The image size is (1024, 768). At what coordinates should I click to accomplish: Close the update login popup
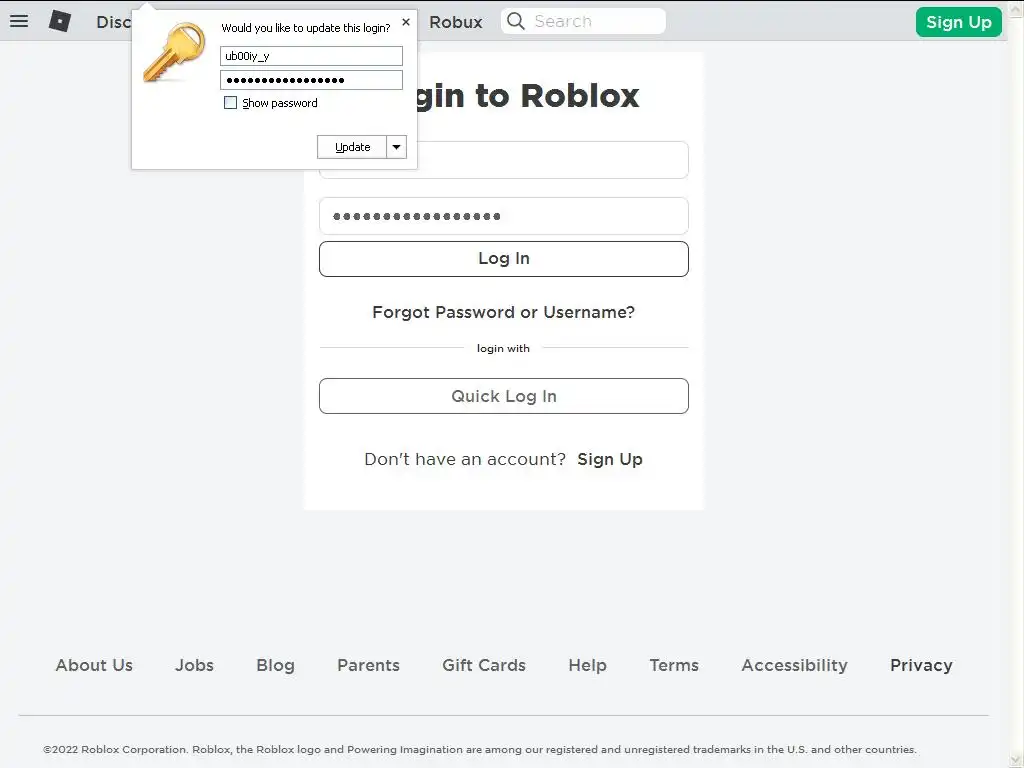pos(406,22)
